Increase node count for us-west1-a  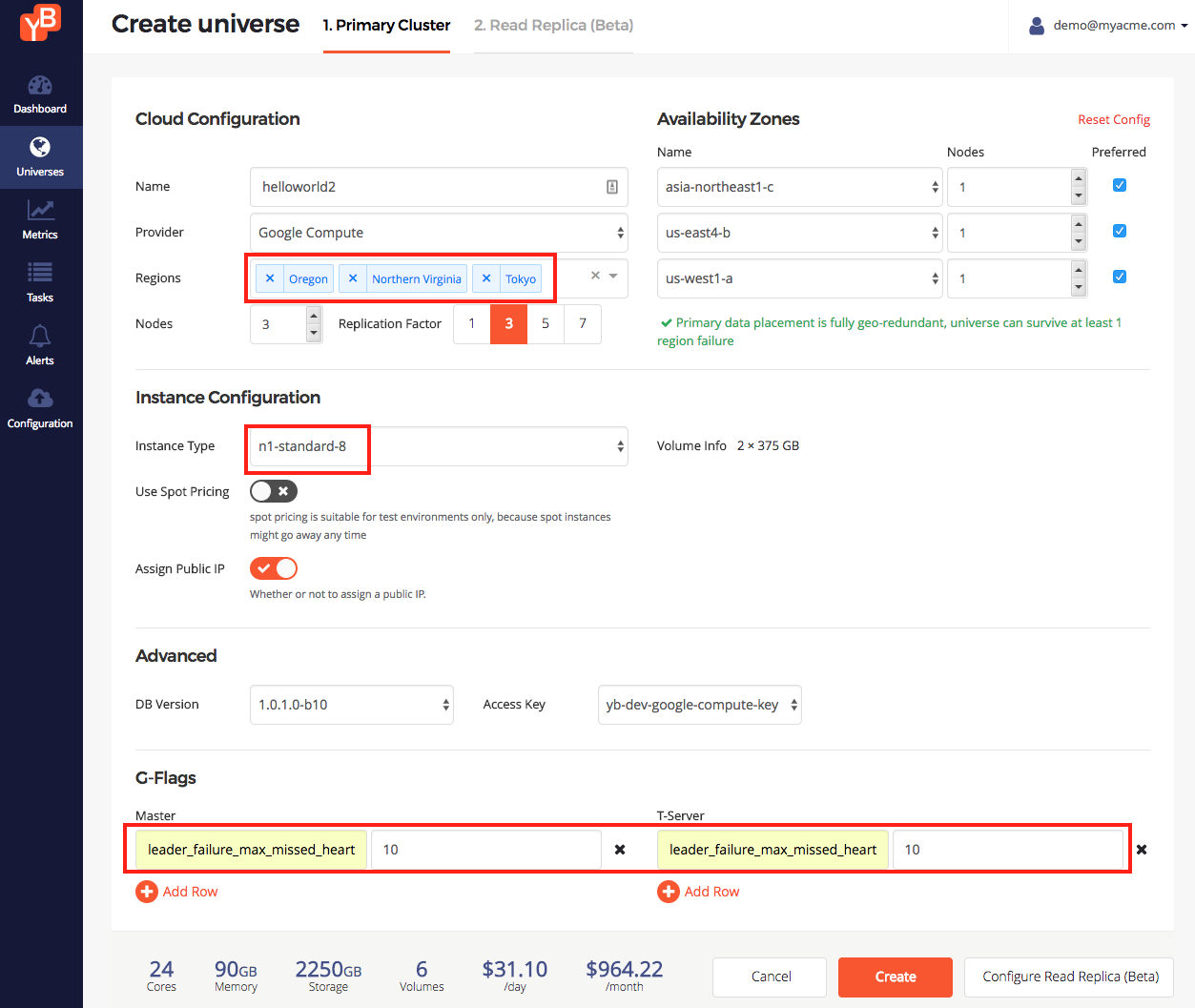tap(1079, 270)
